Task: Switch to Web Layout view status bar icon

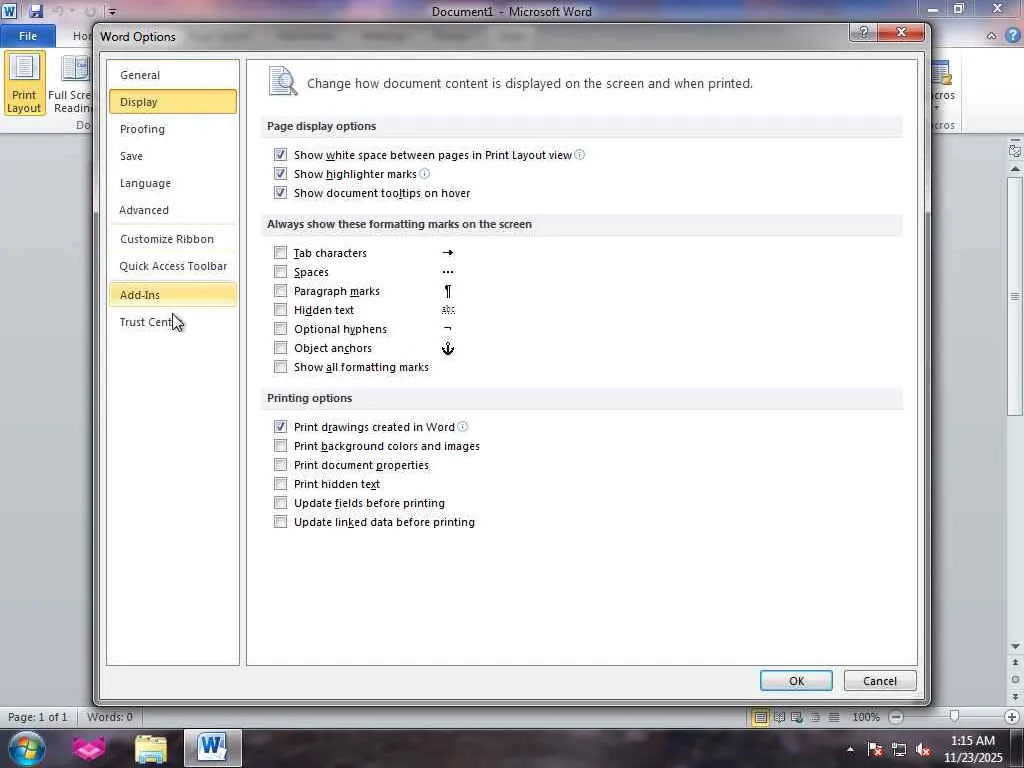Action: pos(797,717)
